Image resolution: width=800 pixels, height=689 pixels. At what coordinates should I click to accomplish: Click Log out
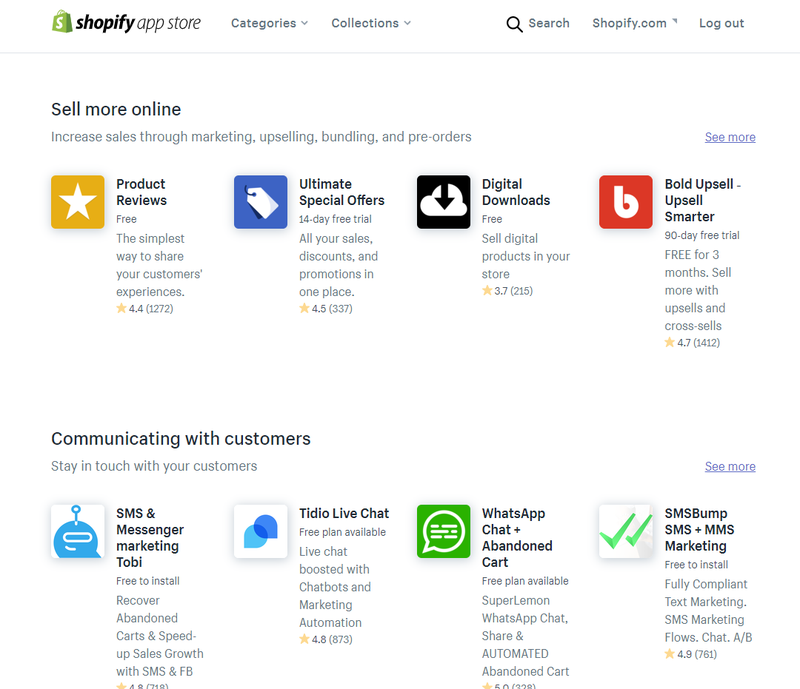[x=721, y=23]
